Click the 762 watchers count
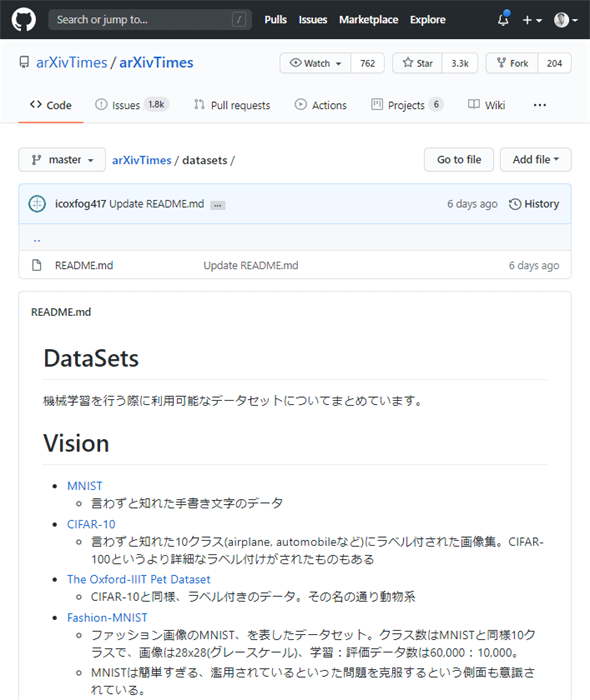 tap(367, 63)
